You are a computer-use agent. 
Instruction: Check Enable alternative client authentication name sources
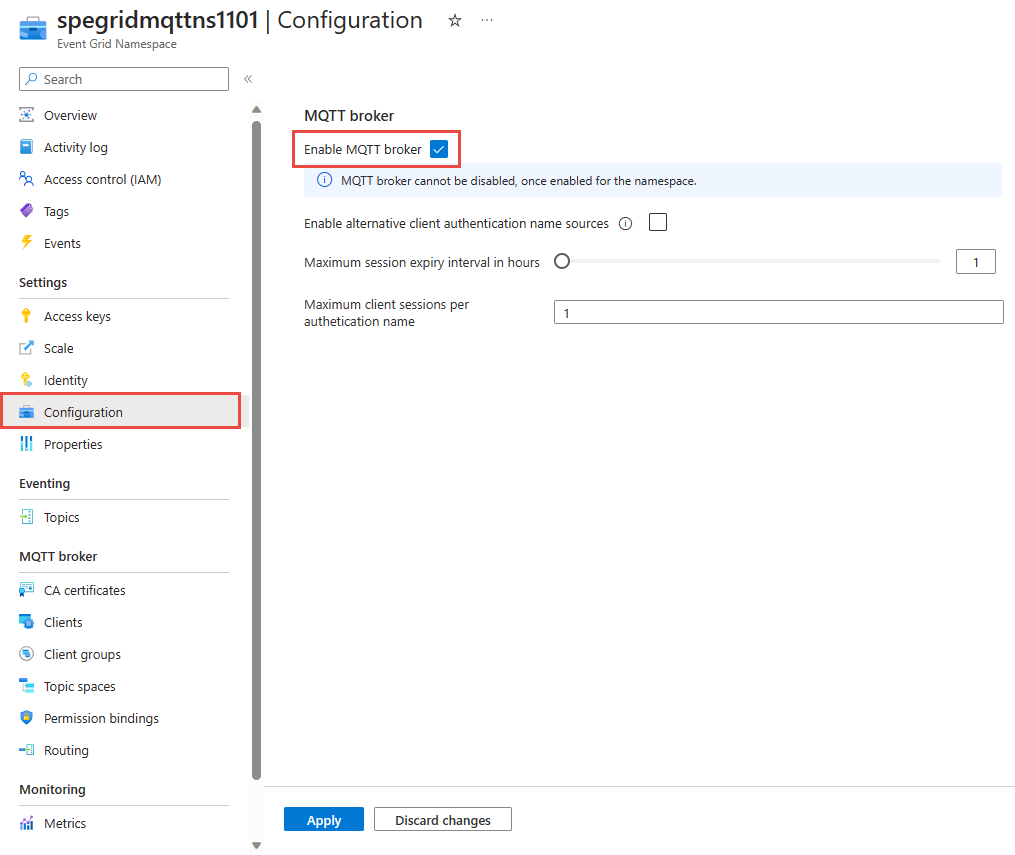click(658, 223)
